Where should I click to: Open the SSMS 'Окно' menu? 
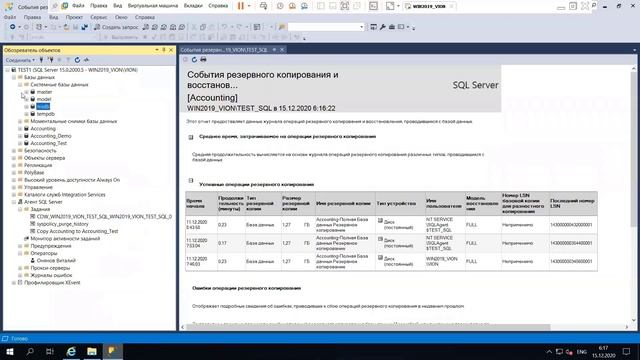121,18
